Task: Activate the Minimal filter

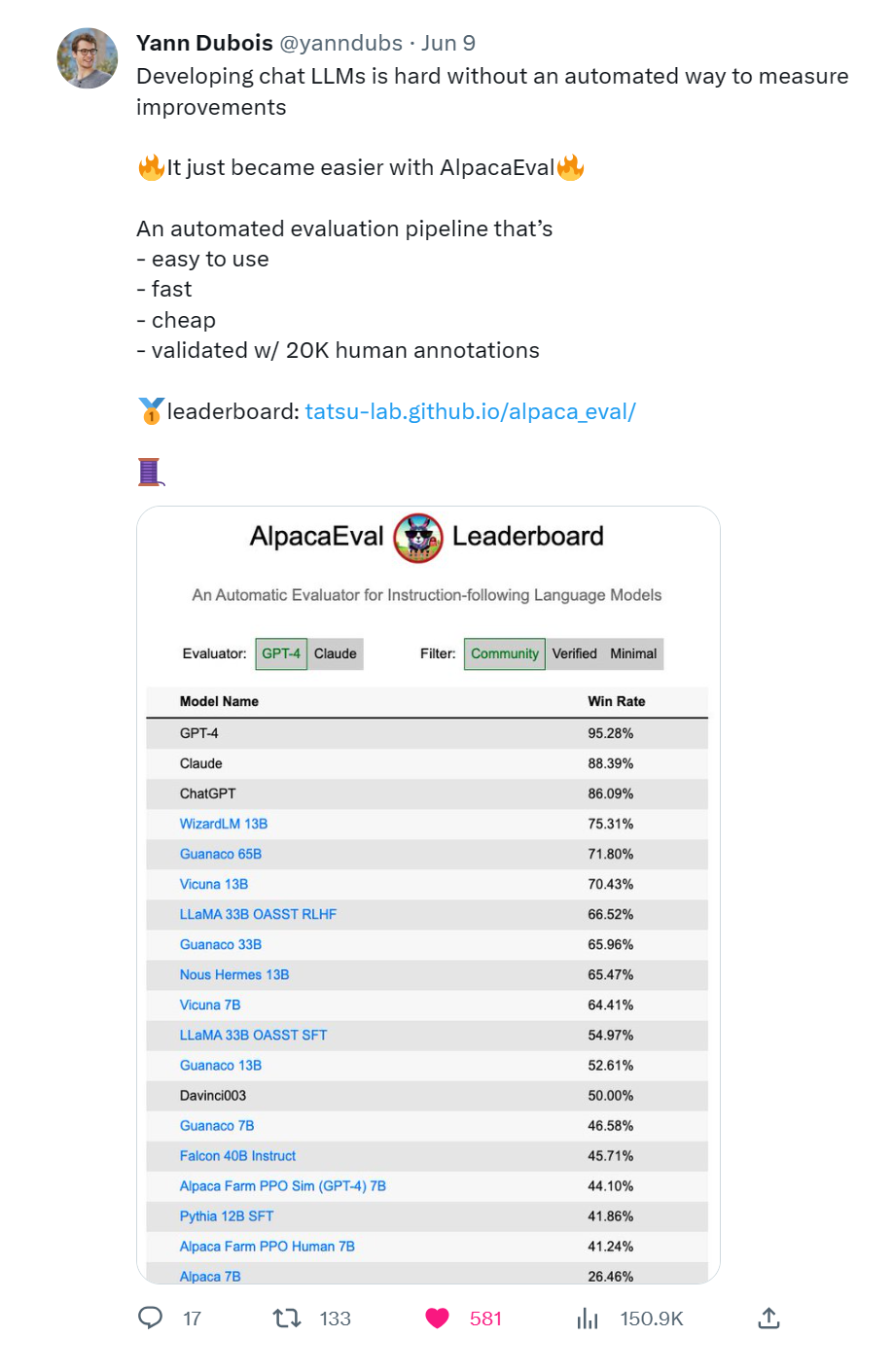Action: [633, 653]
